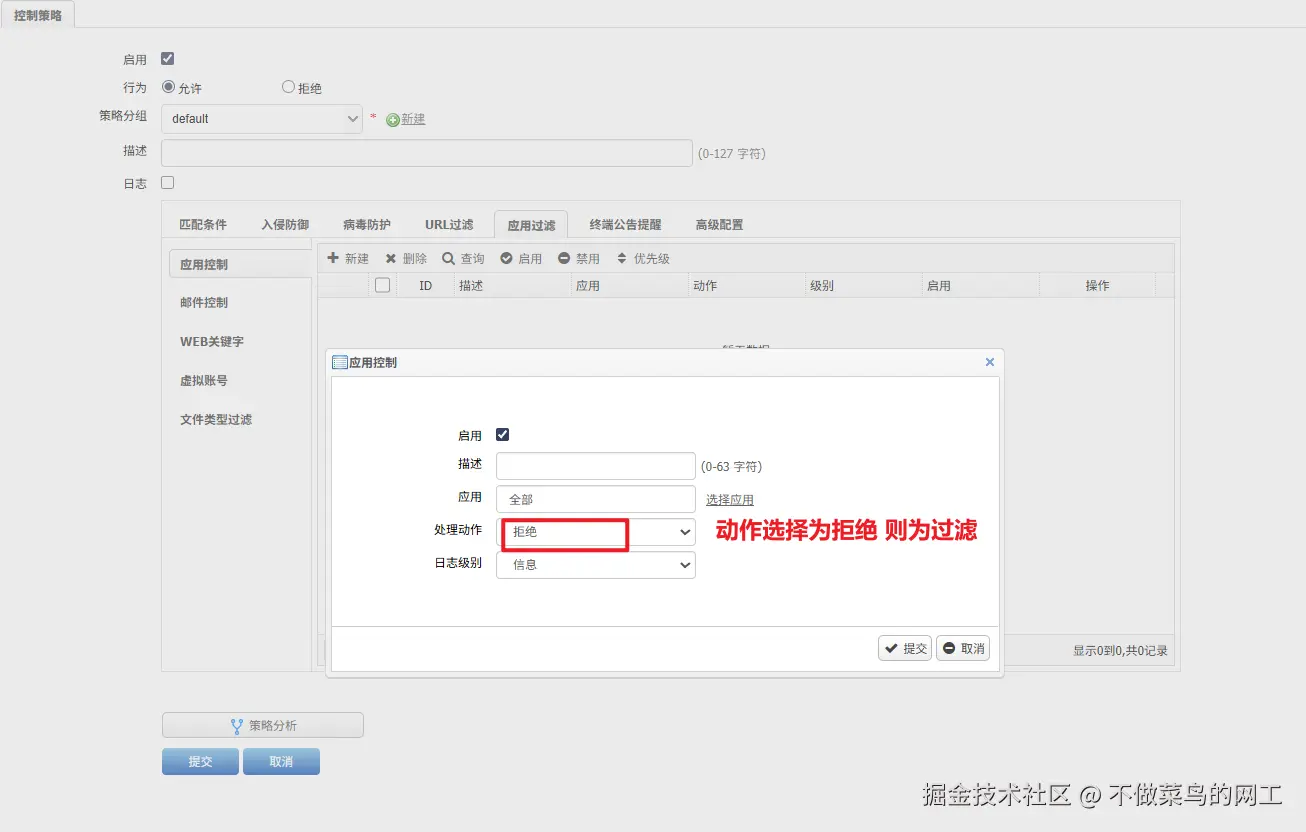Click the policy 描述 input field
Screen dimensions: 1306x832
[427, 153]
